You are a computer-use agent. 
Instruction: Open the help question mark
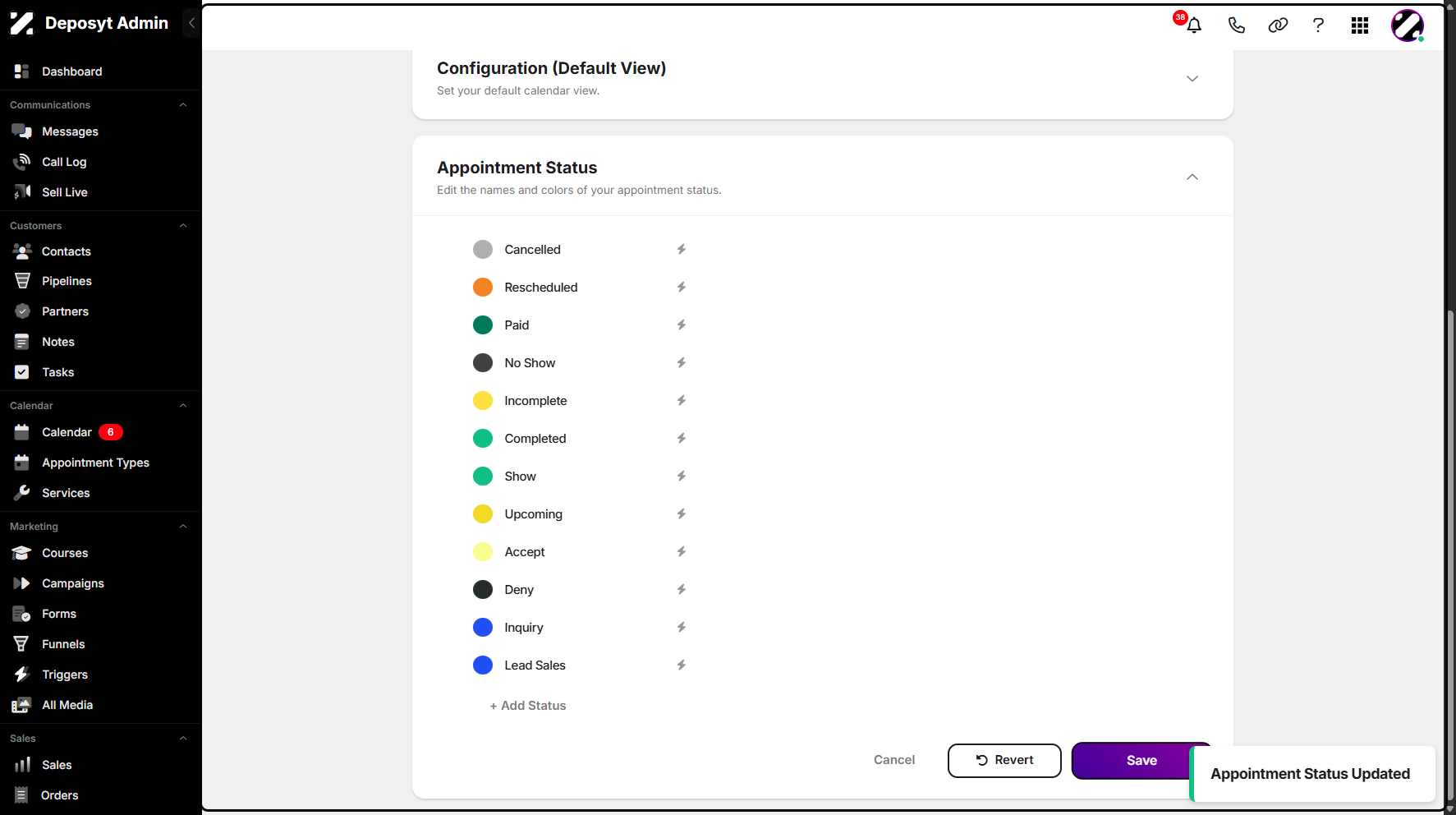click(1319, 25)
